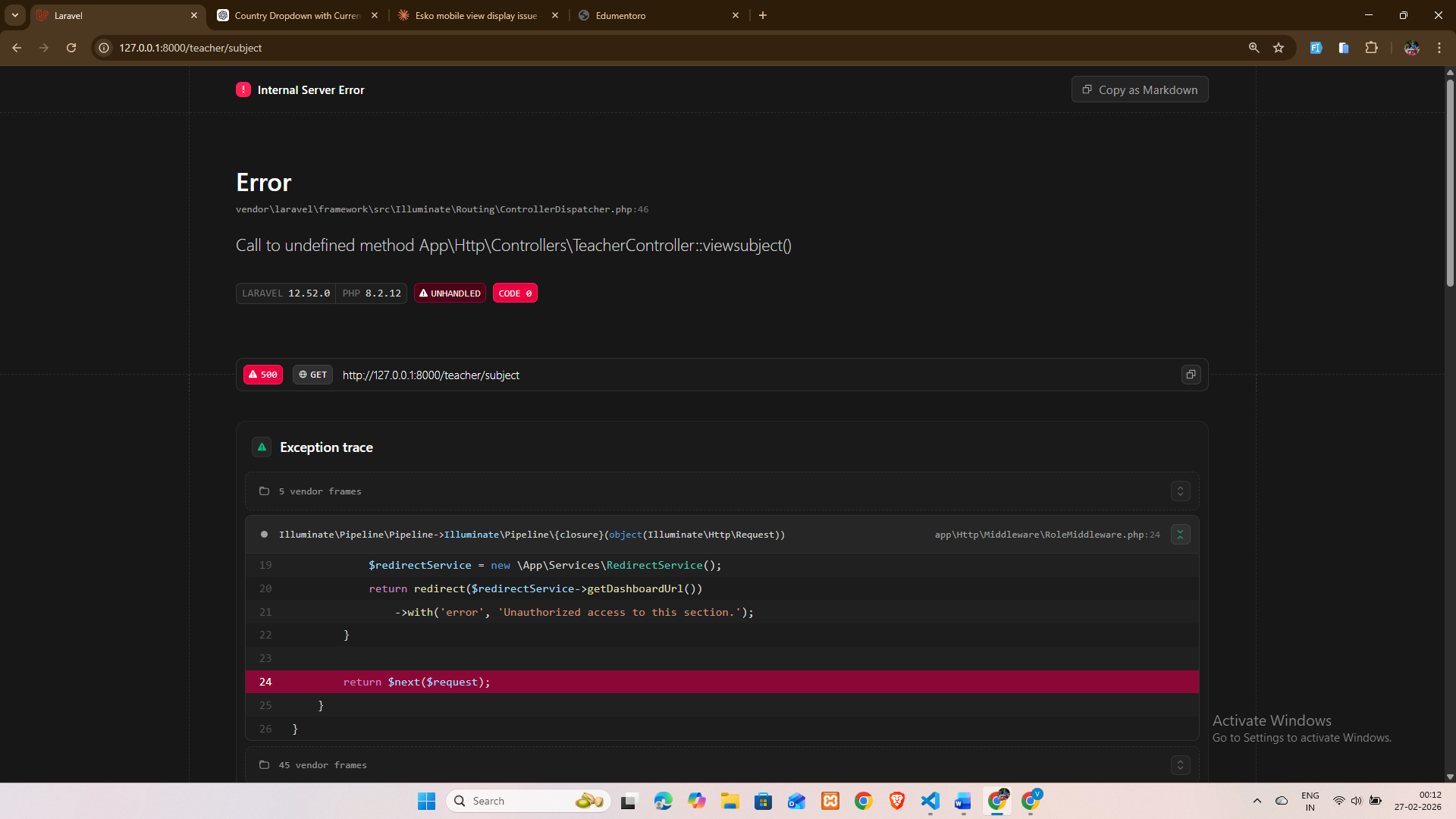Click highlighted line 24 return $next($request)
The width and height of the screenshot is (1456, 819).
722,682
